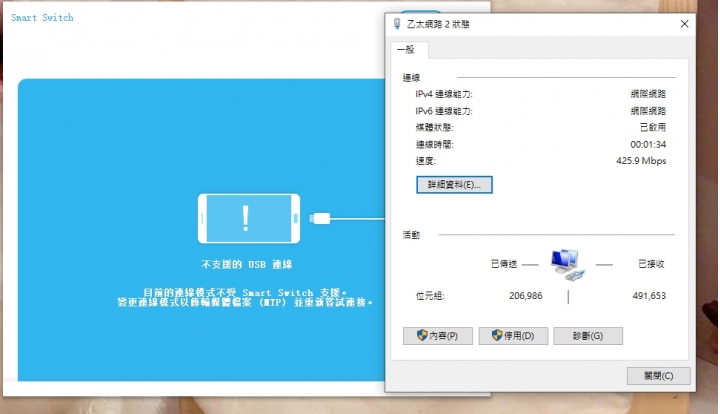Select received bytes value 491,653
The height and width of the screenshot is (414, 720).
click(649, 296)
